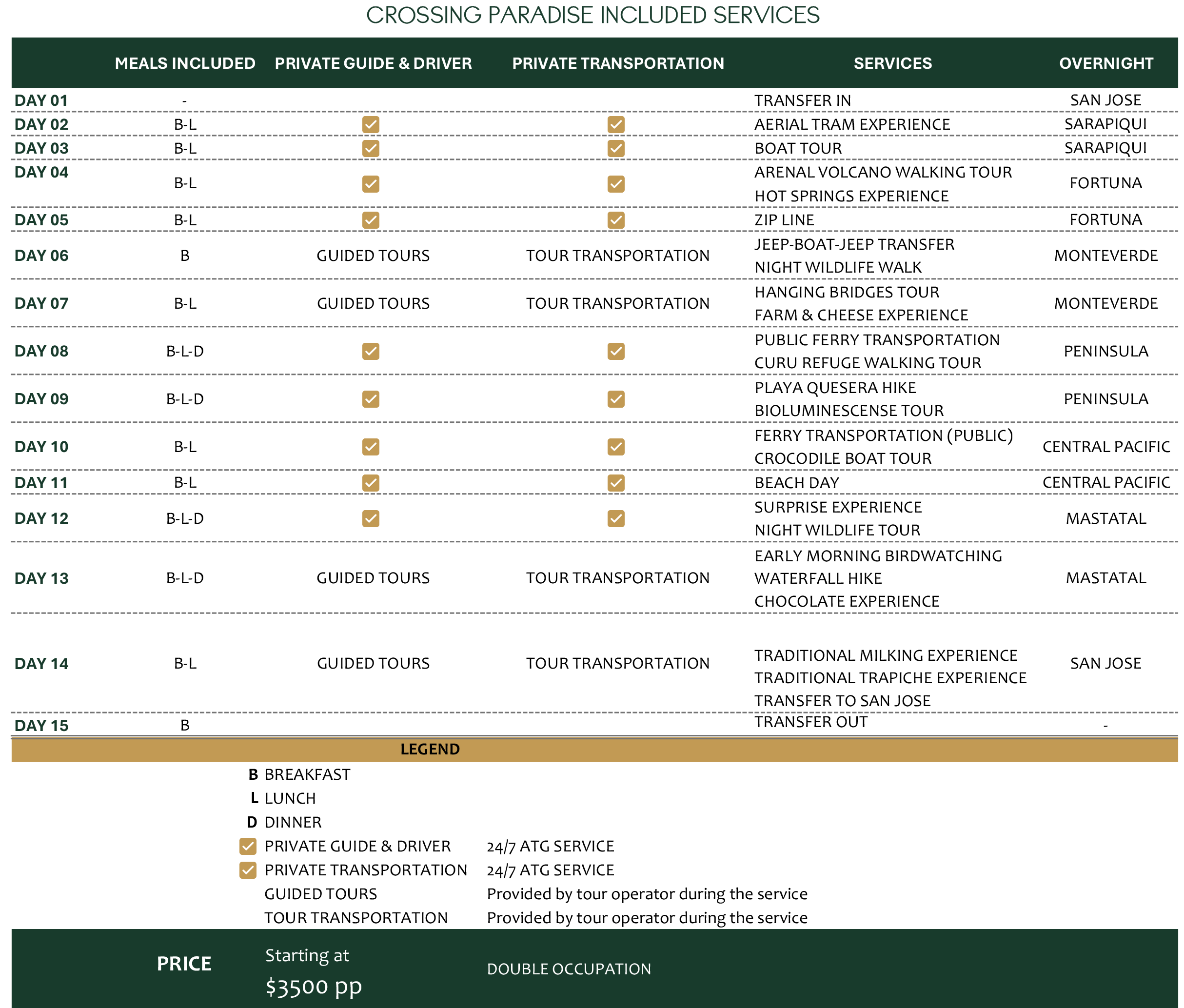The width and height of the screenshot is (1184, 1008).
Task: Select the Services column header
Action: coord(893,63)
